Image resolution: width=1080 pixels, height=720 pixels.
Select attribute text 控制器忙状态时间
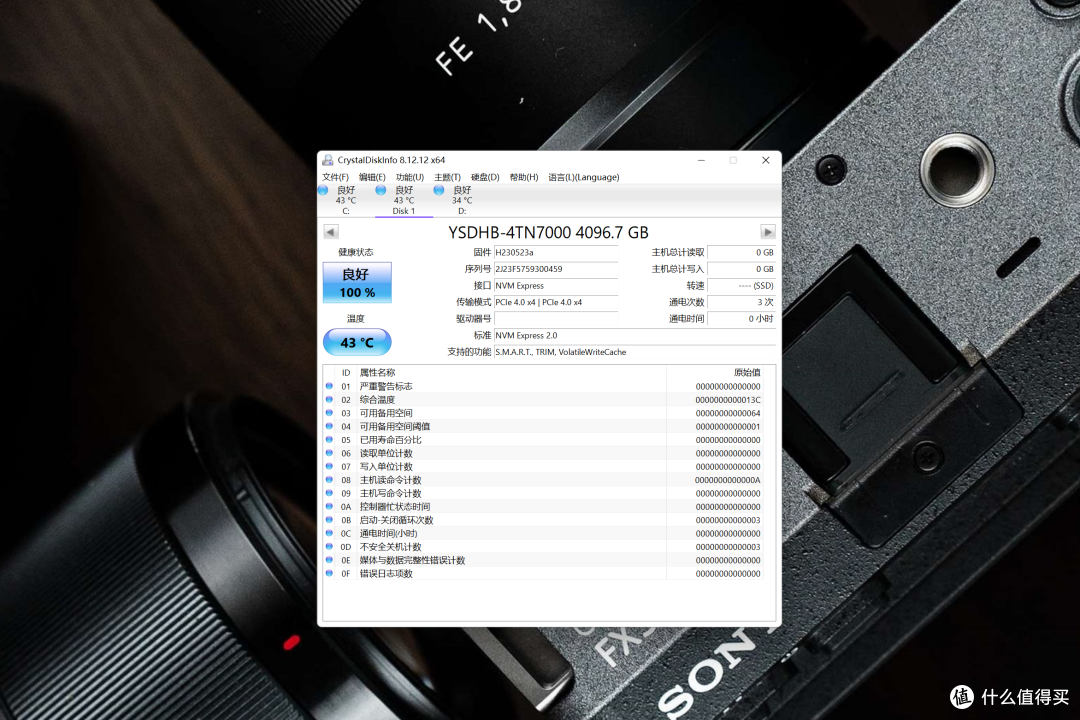(x=395, y=506)
